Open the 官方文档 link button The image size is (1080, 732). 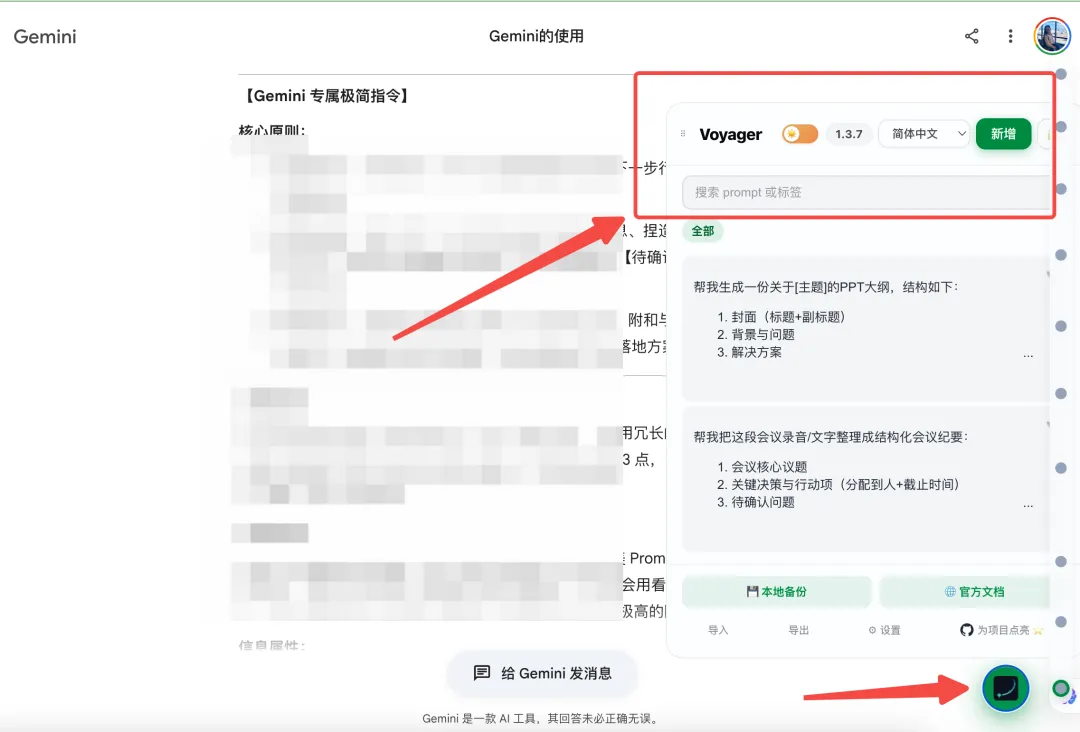tap(965, 592)
